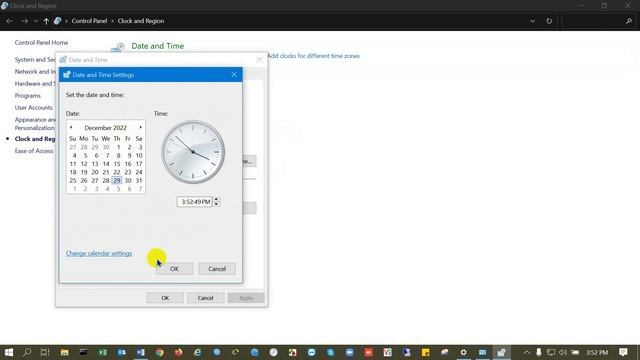Go to next month in calendar
Screen dimensions: 640x360
pos(140,127)
